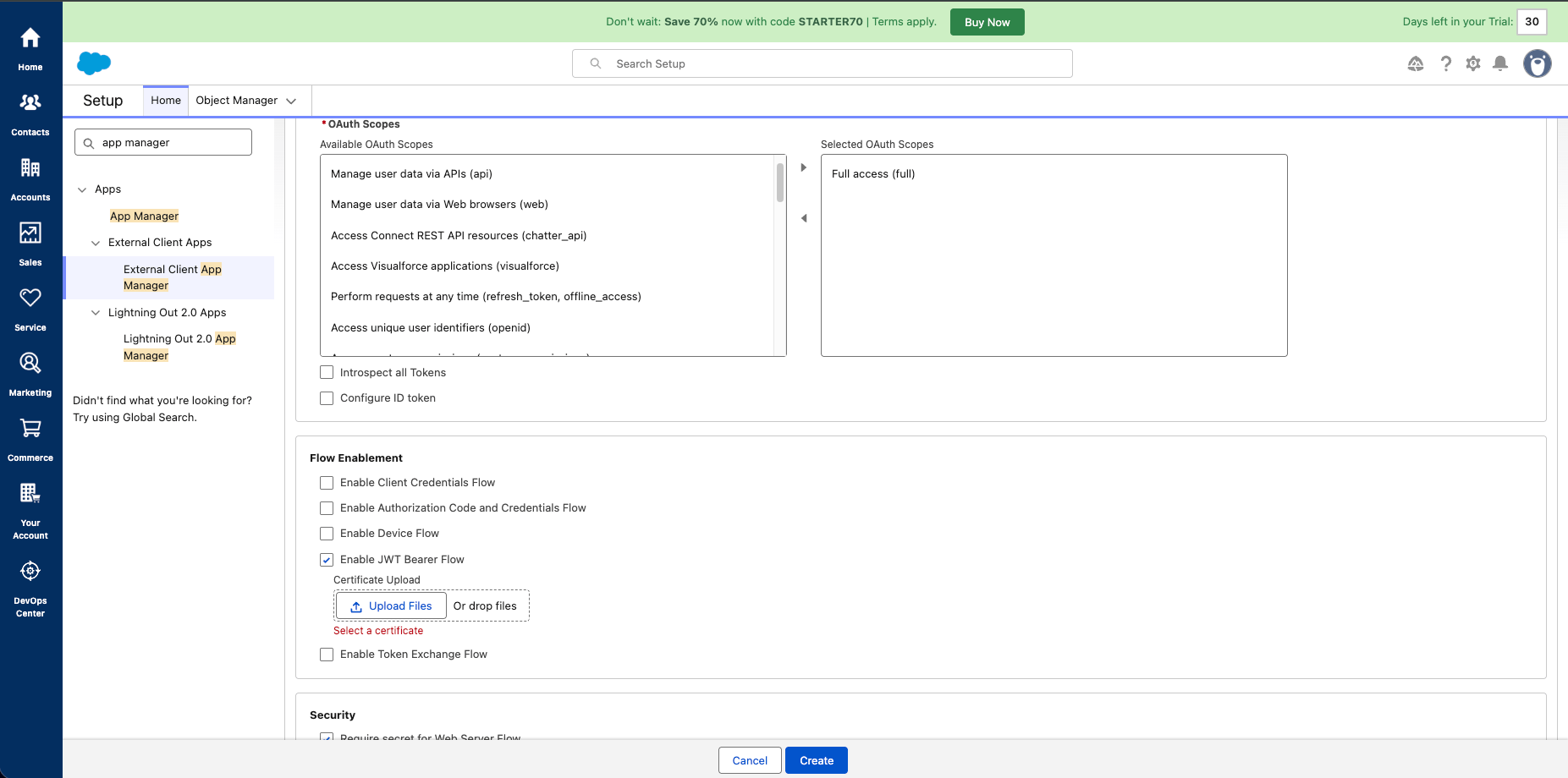Remove selected scope with left arrow
The width and height of the screenshot is (1568, 778).
click(x=804, y=218)
